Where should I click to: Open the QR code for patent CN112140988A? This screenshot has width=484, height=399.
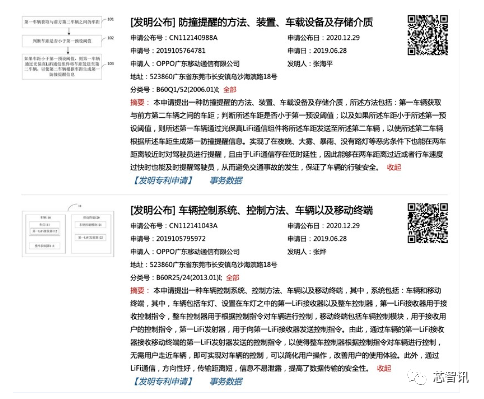428,35
